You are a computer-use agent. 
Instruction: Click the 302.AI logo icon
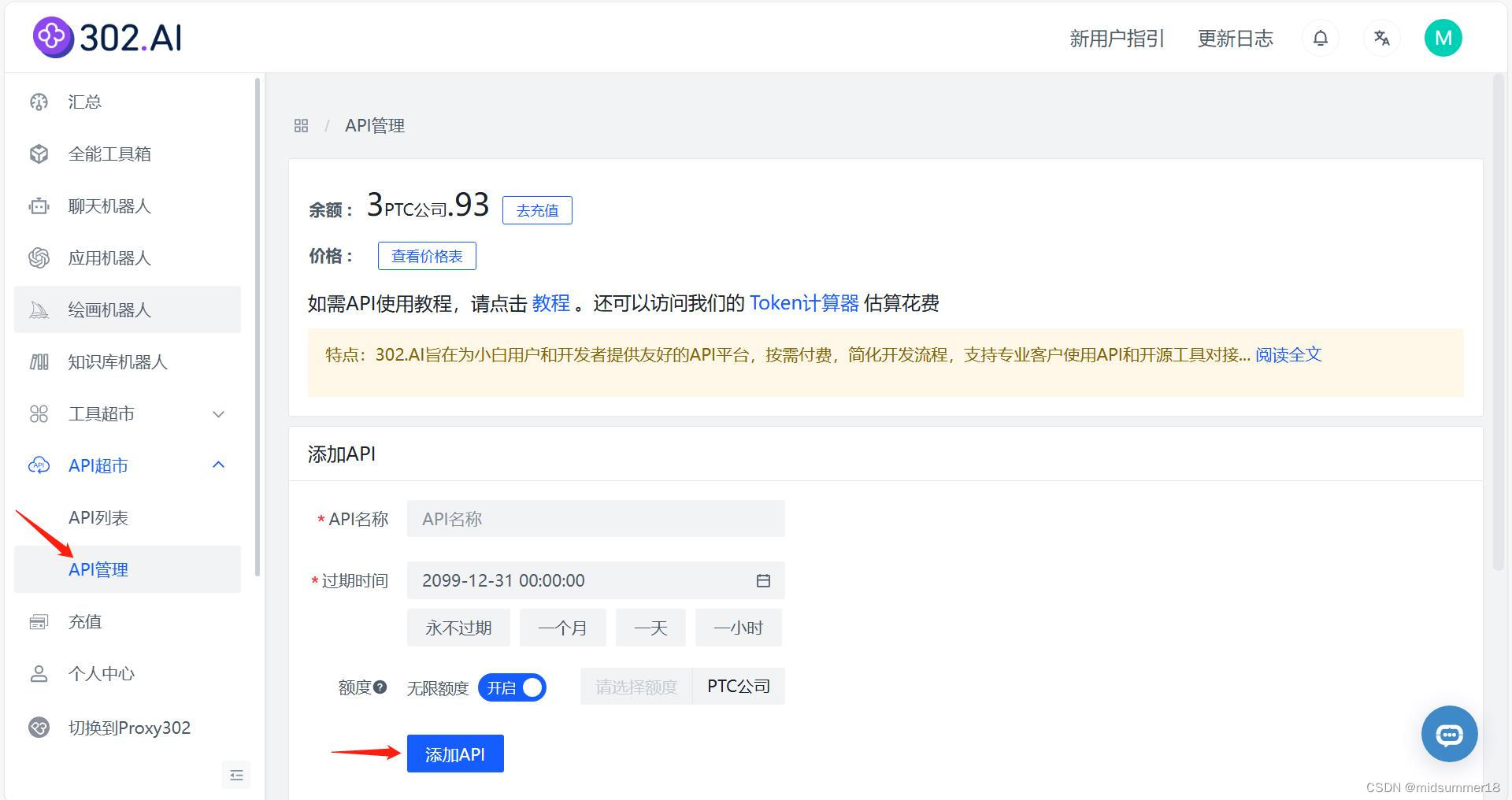point(53,37)
